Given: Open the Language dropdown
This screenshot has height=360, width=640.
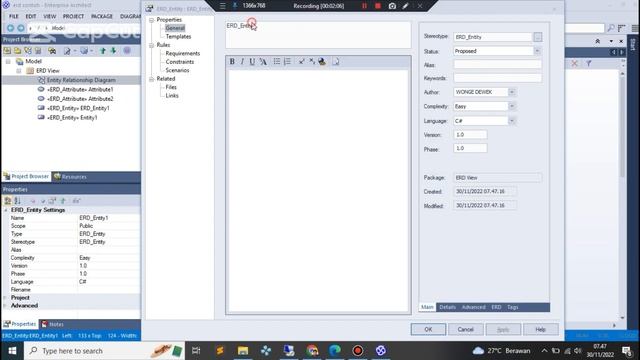Looking at the screenshot, I should click(x=512, y=121).
